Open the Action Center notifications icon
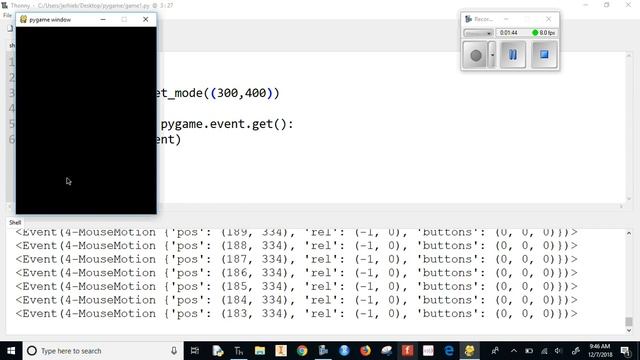Image resolution: width=640 pixels, height=360 pixels. pos(625,351)
